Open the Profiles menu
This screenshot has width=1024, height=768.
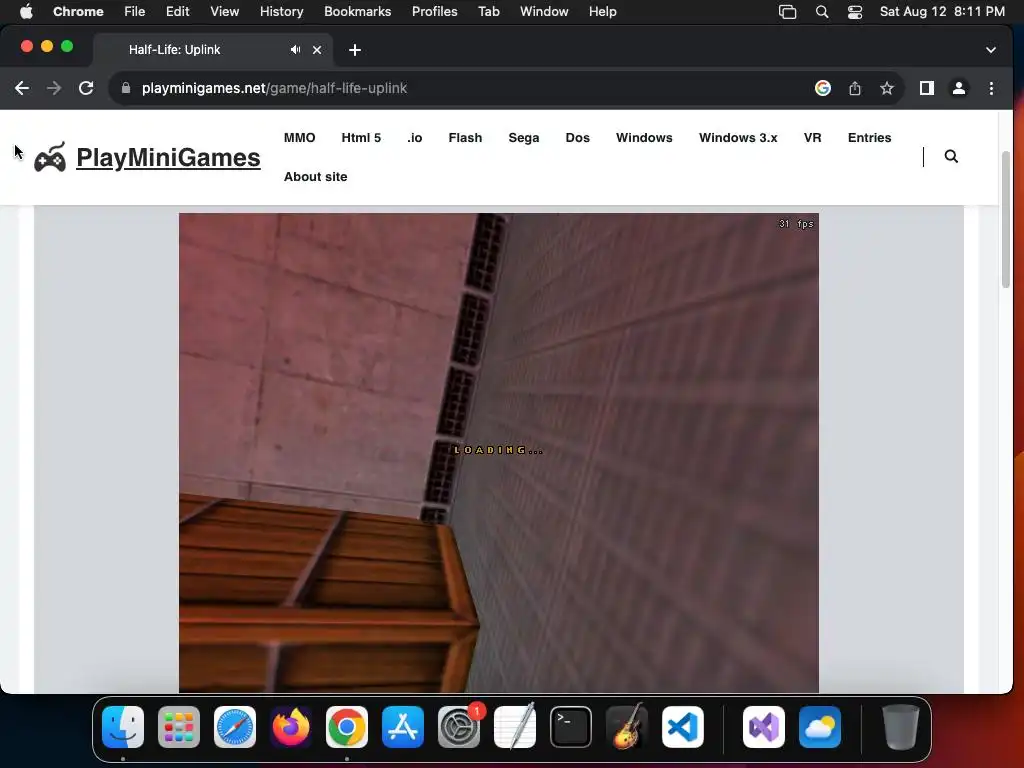tap(434, 12)
